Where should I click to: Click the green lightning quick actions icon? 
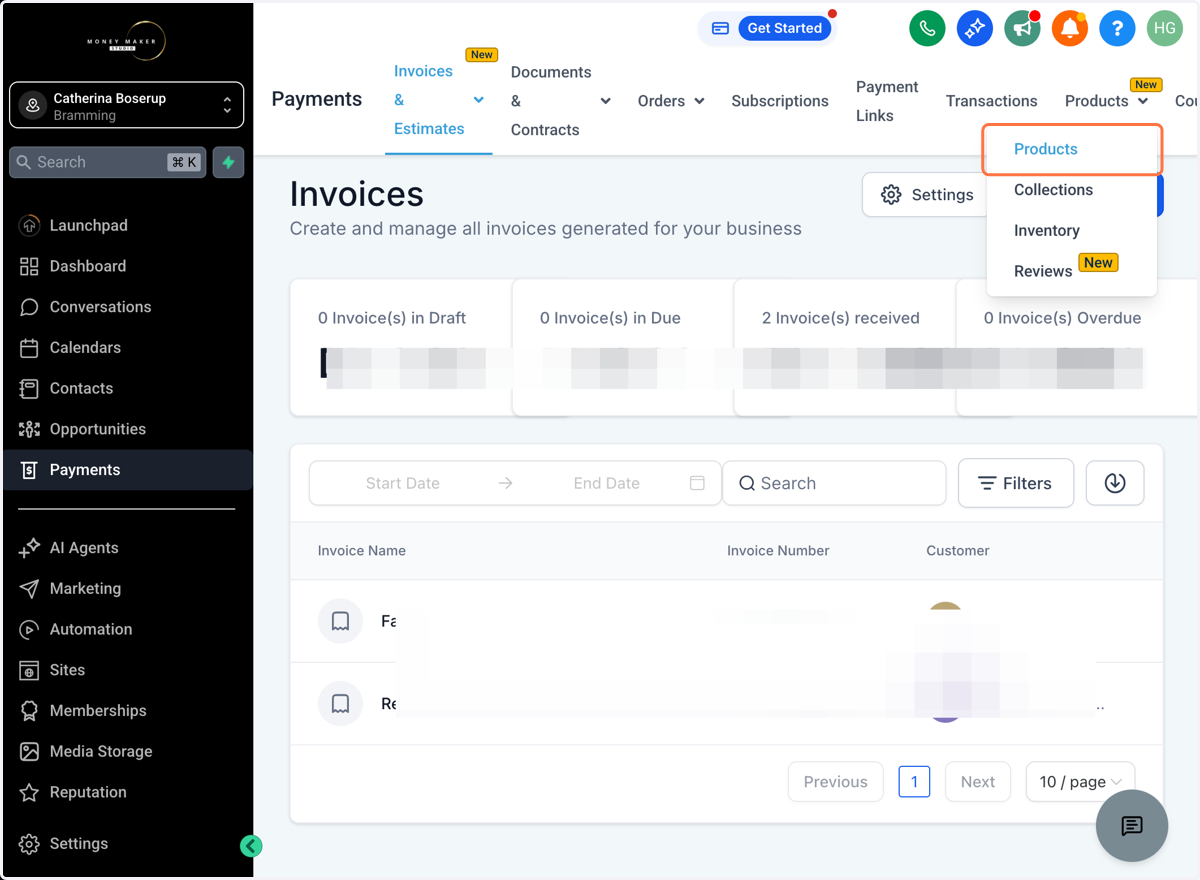[228, 162]
